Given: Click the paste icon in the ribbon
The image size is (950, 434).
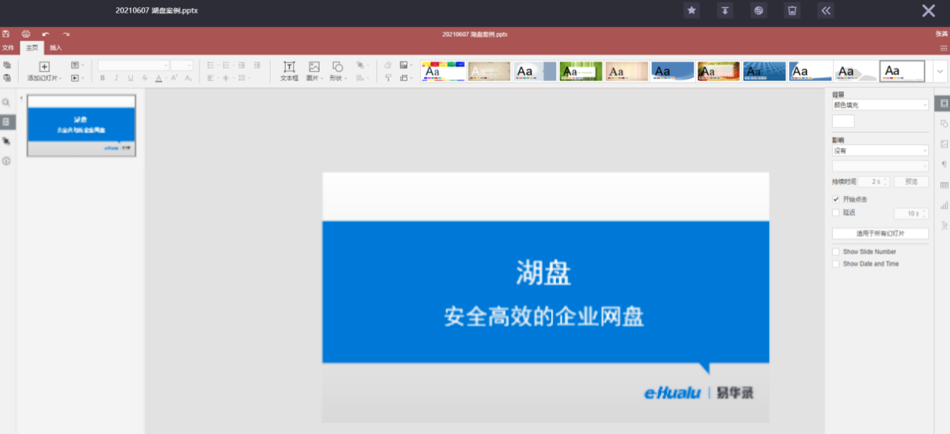Looking at the screenshot, I should coord(7,78).
